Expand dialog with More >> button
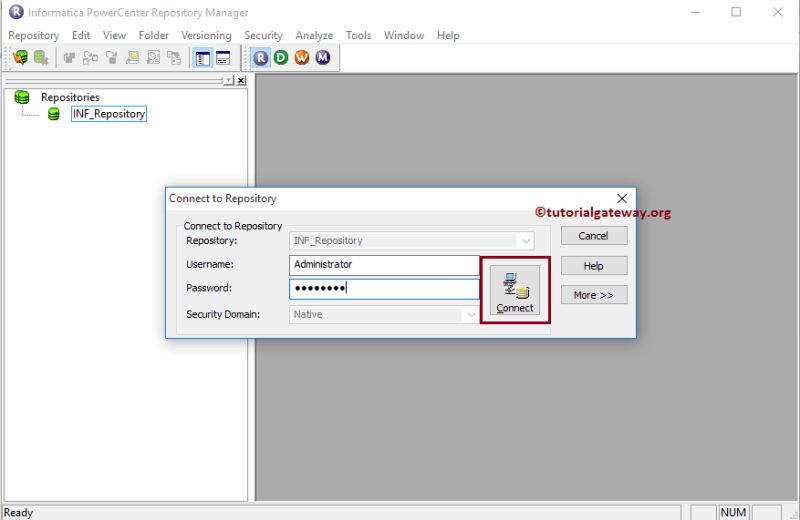The image size is (800, 520). [594, 295]
